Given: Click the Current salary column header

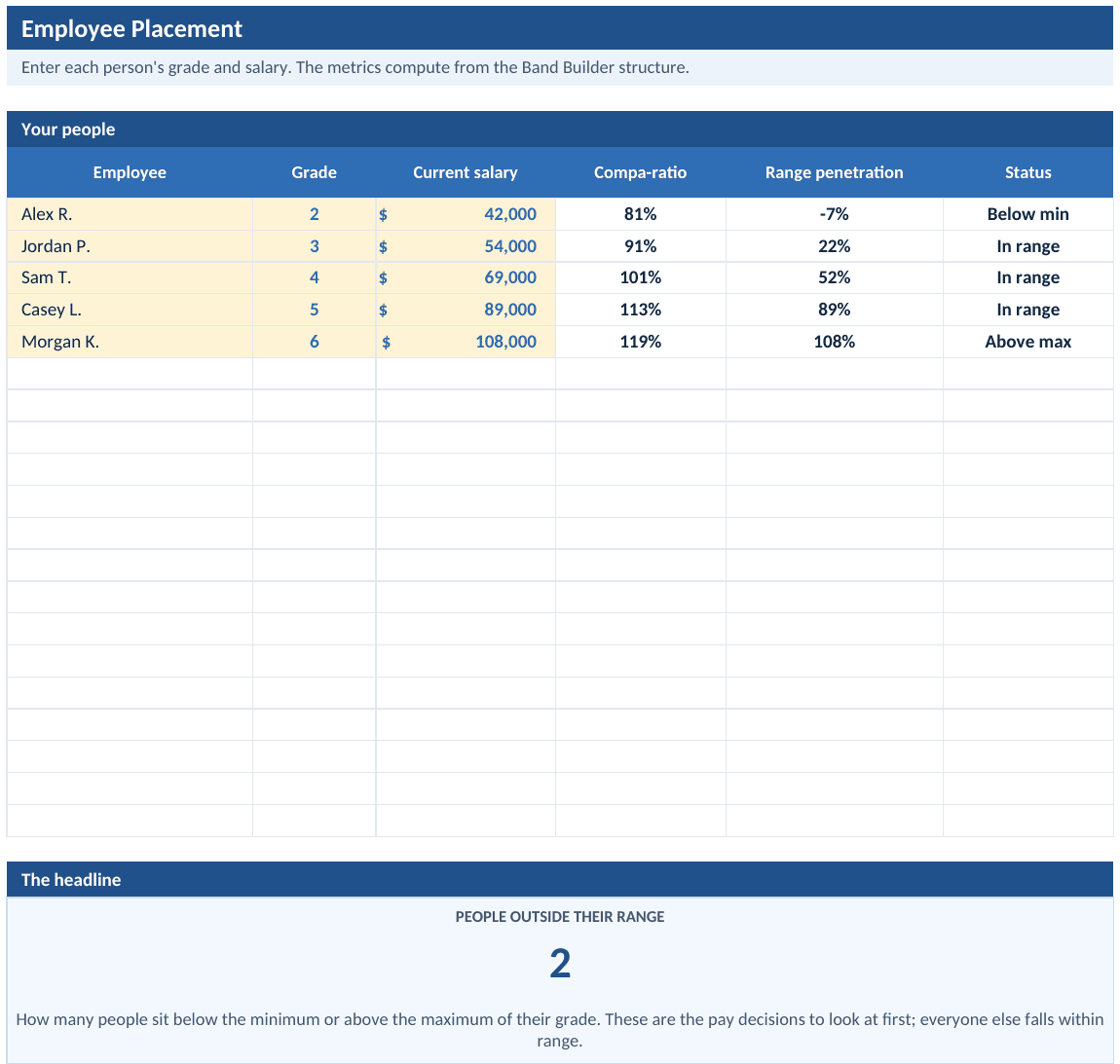Looking at the screenshot, I should click(466, 173).
